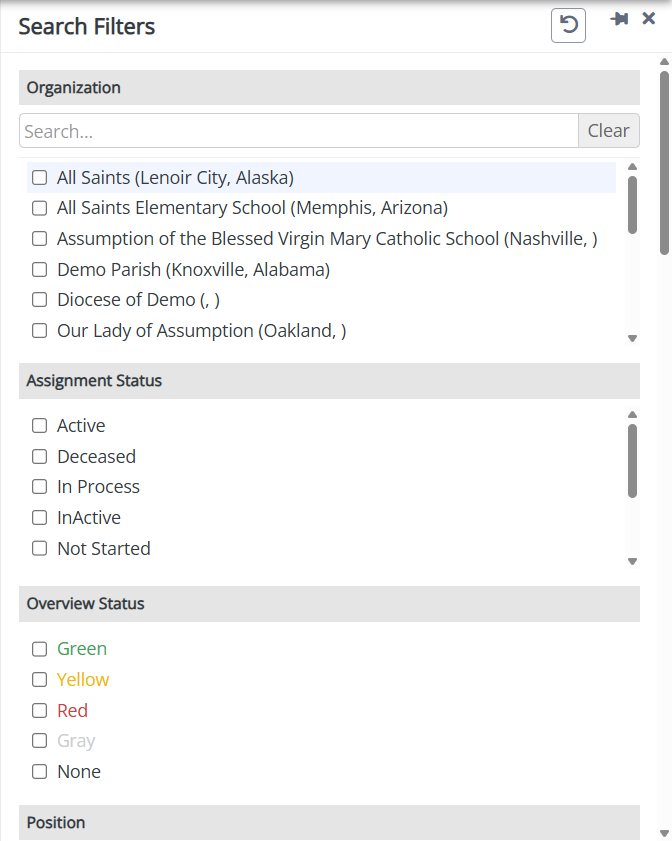Toggle the Red overview status checkbox

[x=40, y=711]
